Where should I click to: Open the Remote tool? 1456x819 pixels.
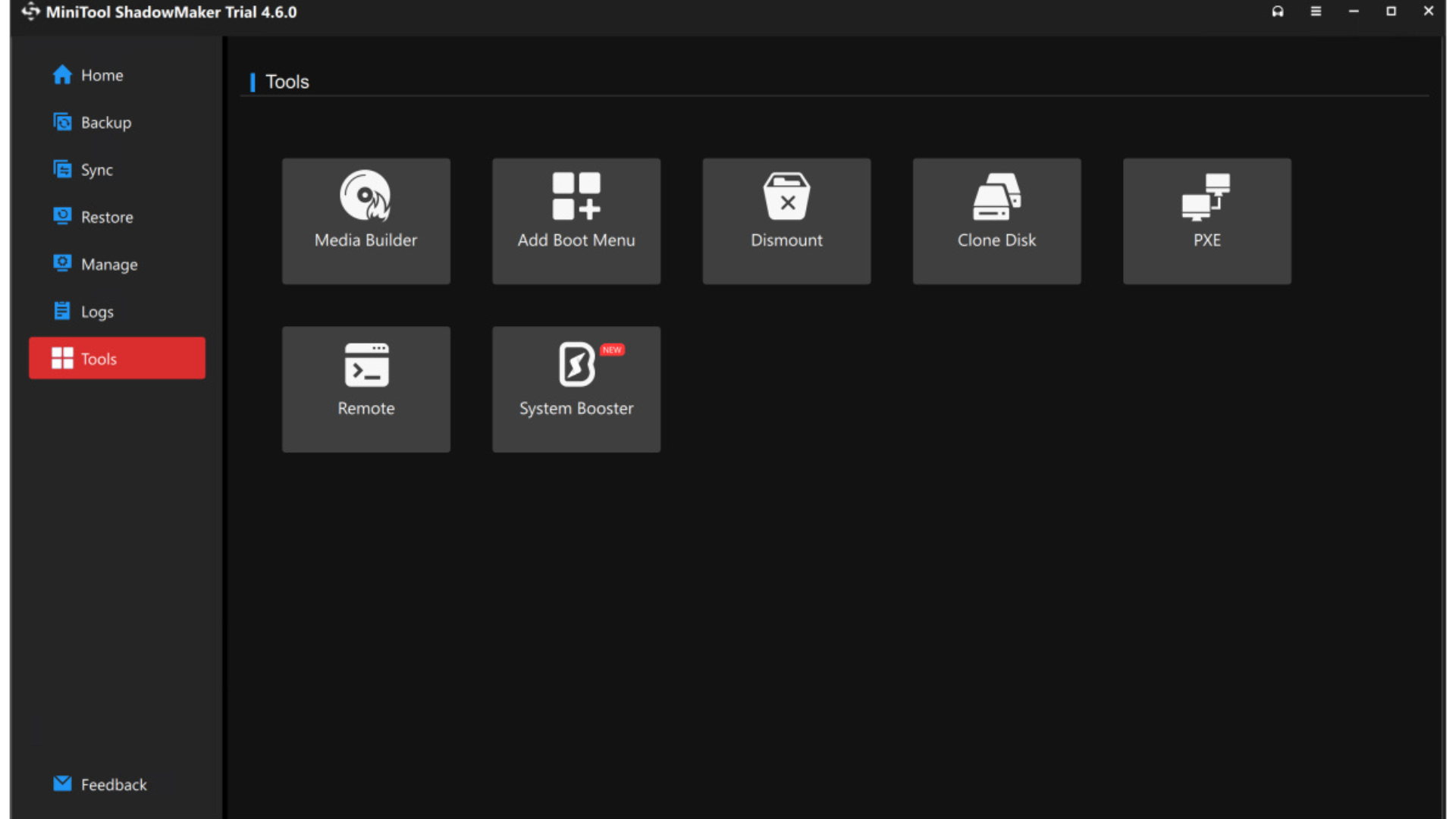click(366, 389)
